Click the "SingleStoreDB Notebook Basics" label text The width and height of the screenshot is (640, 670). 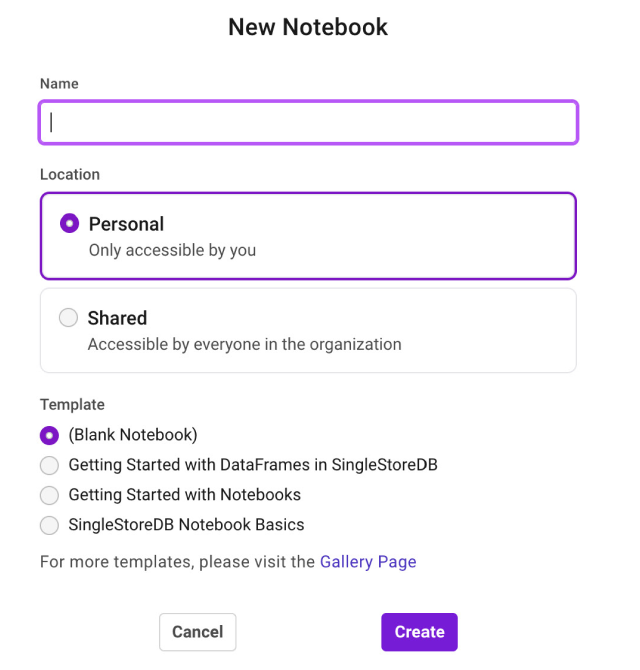point(186,525)
